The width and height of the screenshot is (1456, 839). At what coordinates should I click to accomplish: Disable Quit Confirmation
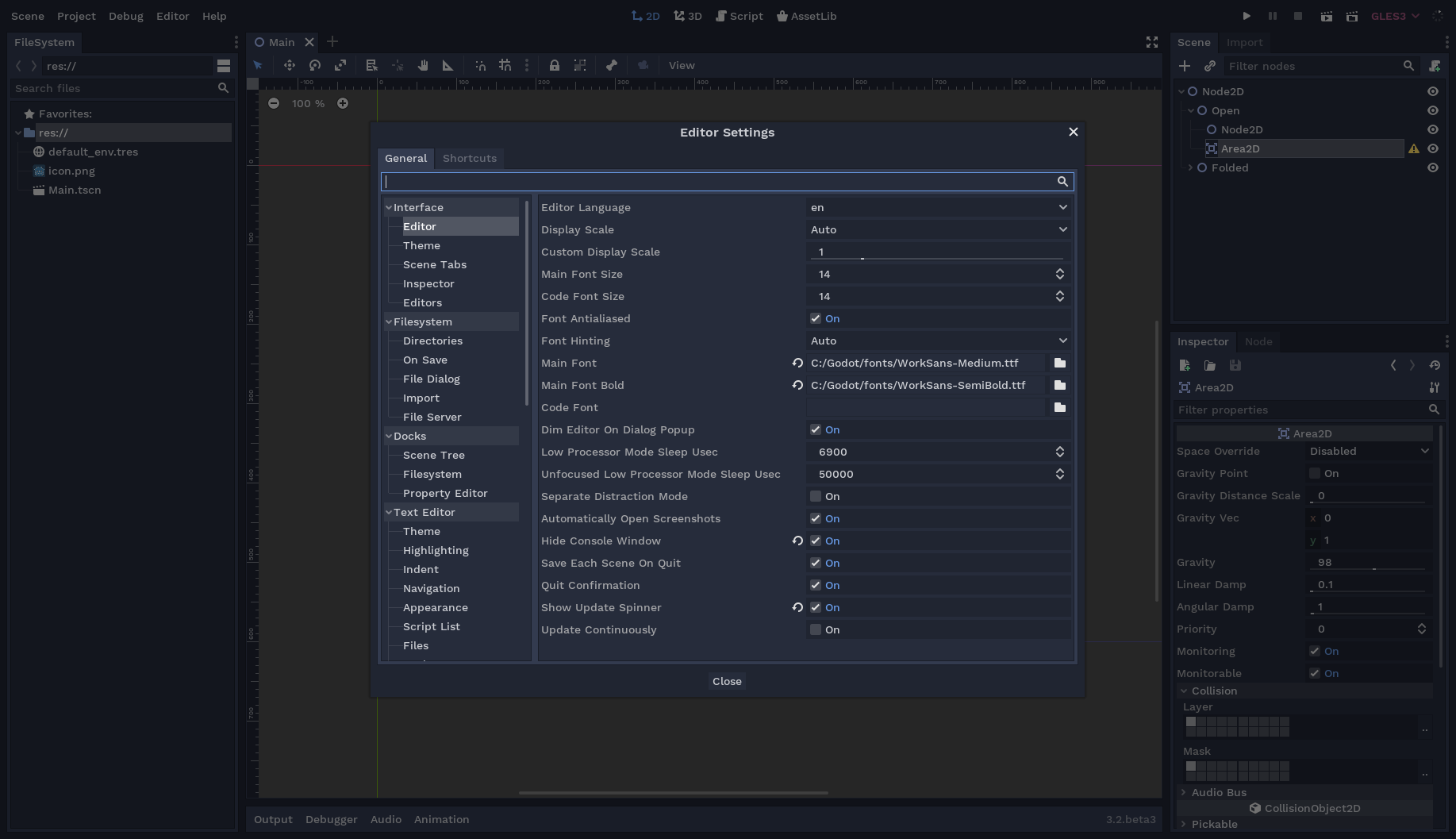pos(815,585)
